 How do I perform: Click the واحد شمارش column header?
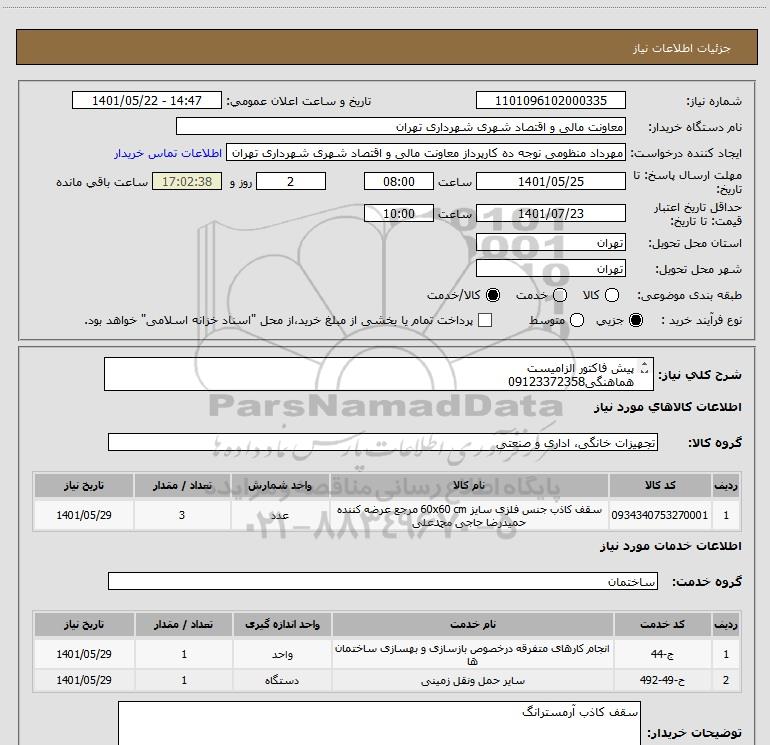coord(279,485)
